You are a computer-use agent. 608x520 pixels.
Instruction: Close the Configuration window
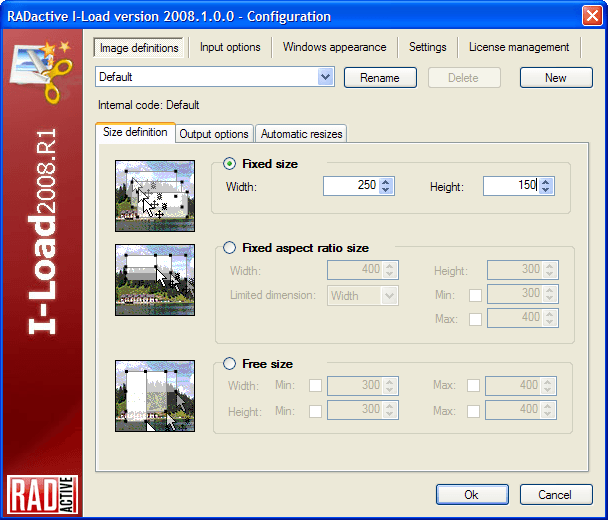click(x=592, y=16)
